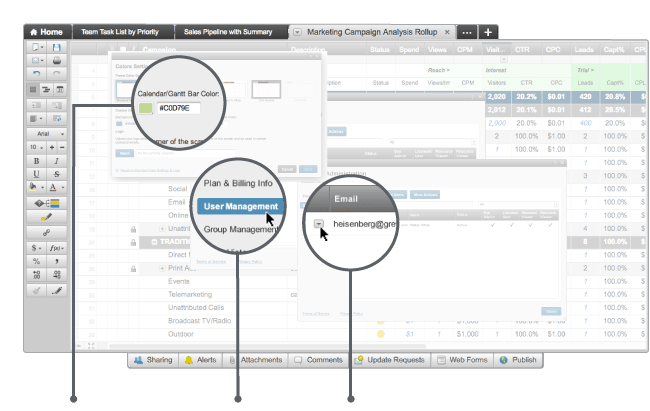This screenshot has width=650, height=411.
Task: Select the Format Painter tool
Action: click(56, 290)
